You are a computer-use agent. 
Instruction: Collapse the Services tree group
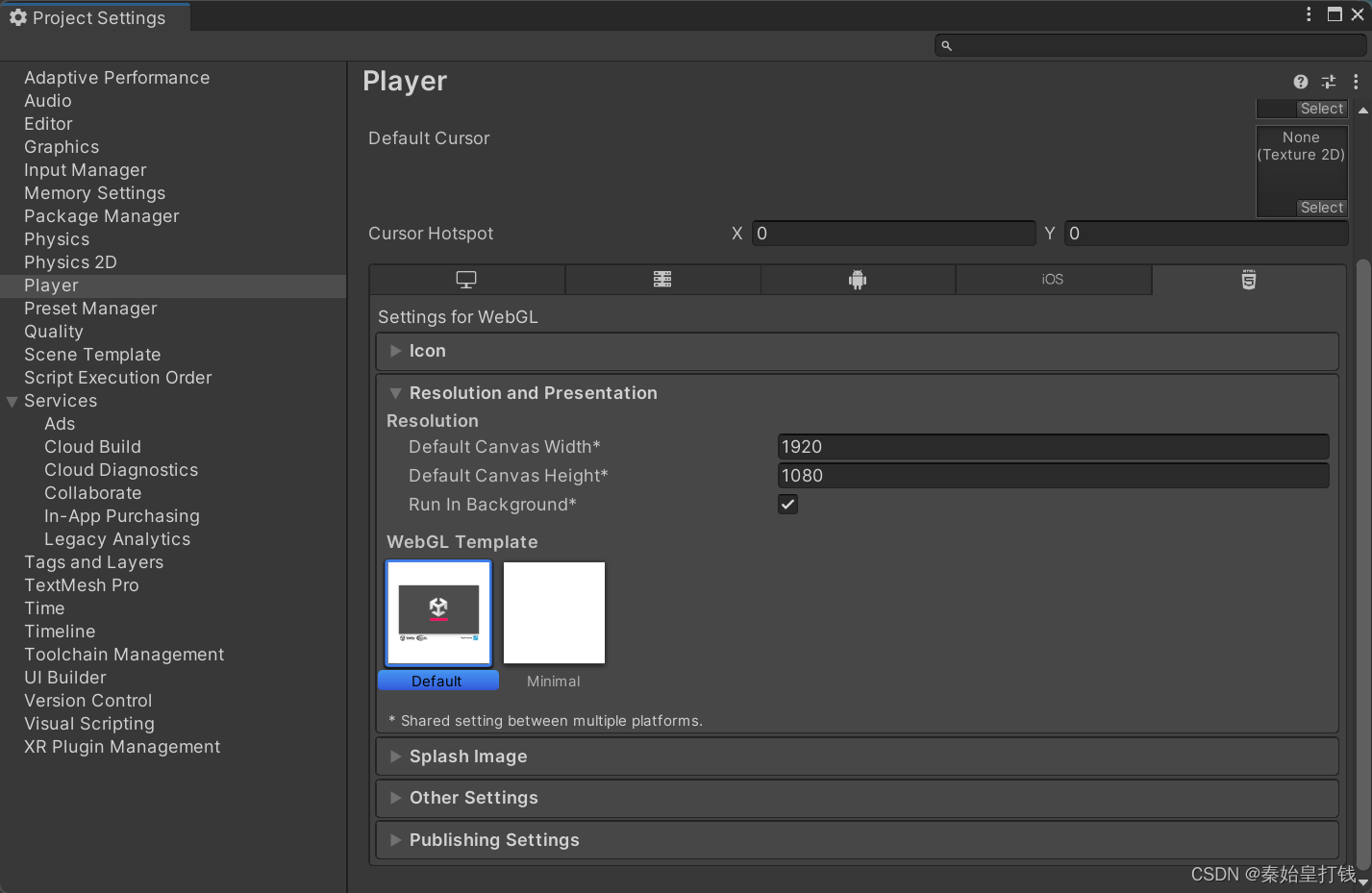coord(12,402)
